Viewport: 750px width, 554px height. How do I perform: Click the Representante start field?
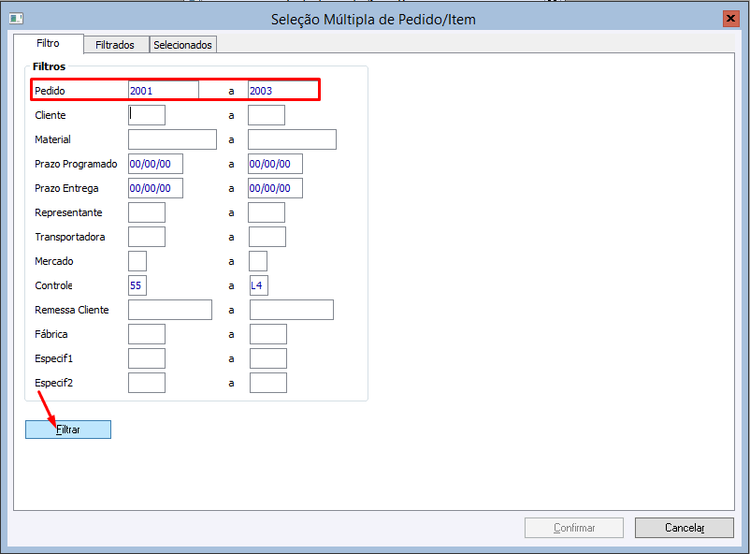coord(147,212)
